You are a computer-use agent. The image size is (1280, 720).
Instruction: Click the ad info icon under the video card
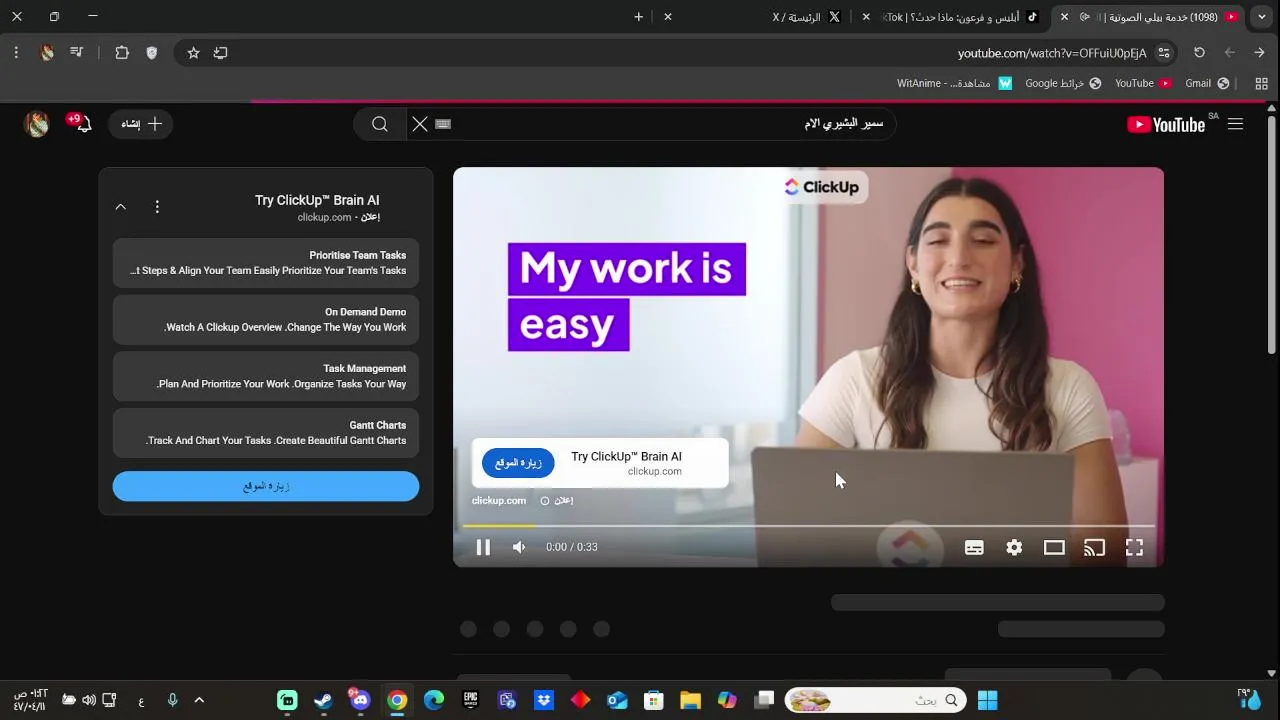(x=545, y=501)
